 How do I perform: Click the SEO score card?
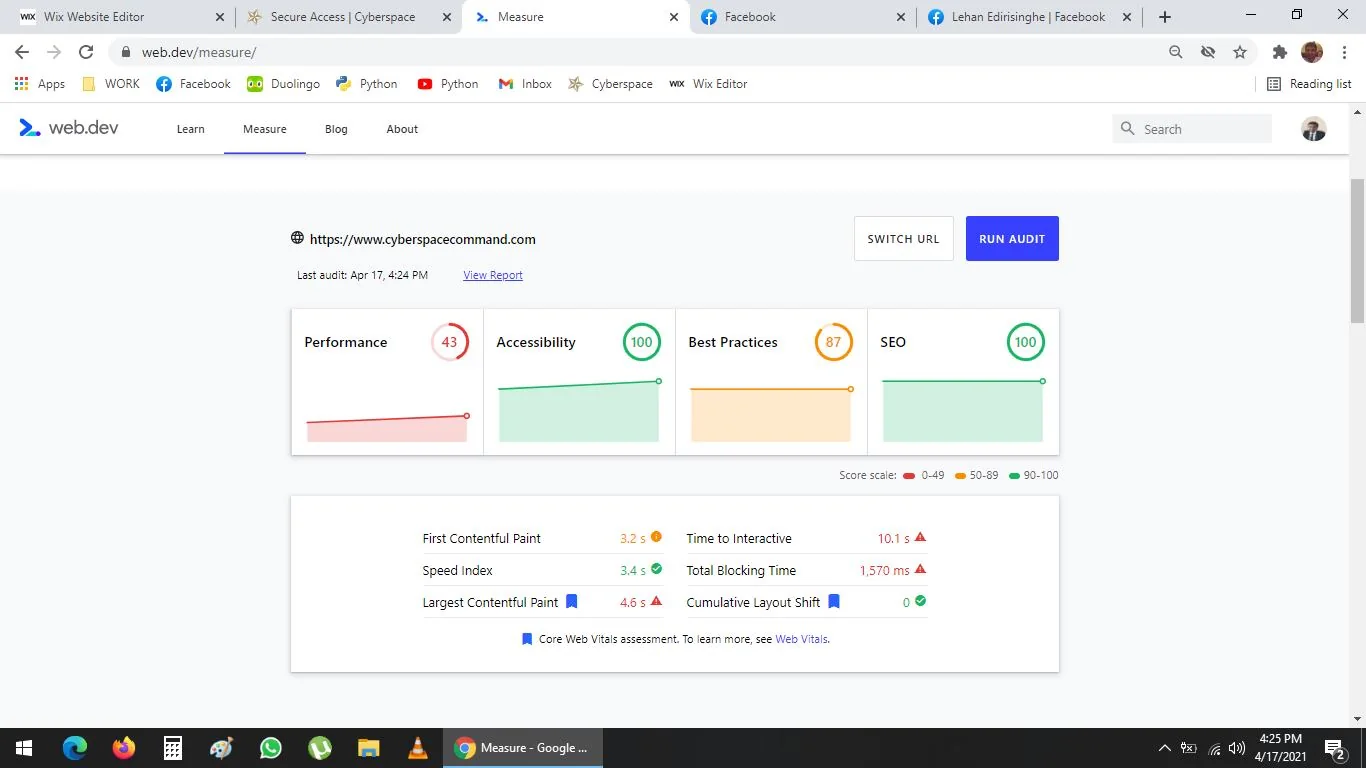tap(963, 382)
